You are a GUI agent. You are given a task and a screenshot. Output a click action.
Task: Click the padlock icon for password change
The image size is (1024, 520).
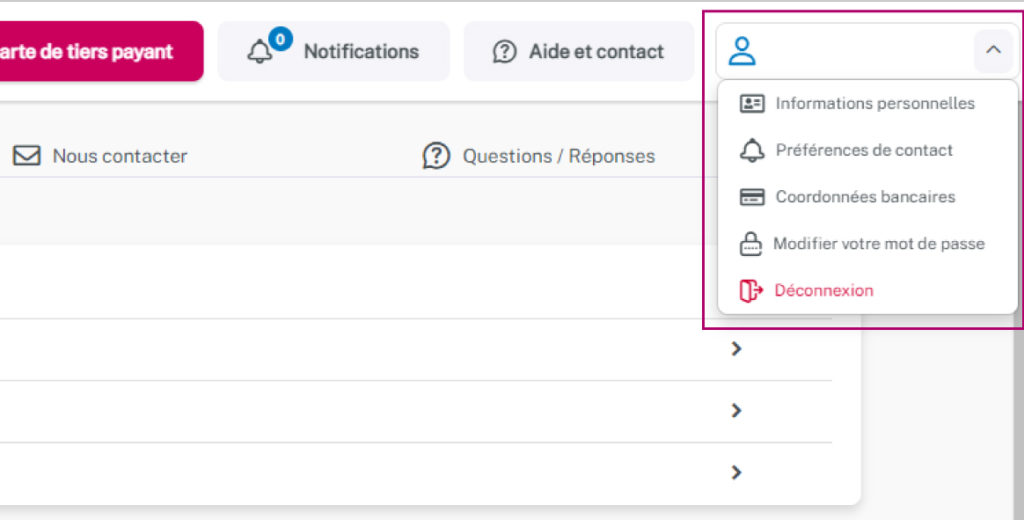click(x=751, y=244)
